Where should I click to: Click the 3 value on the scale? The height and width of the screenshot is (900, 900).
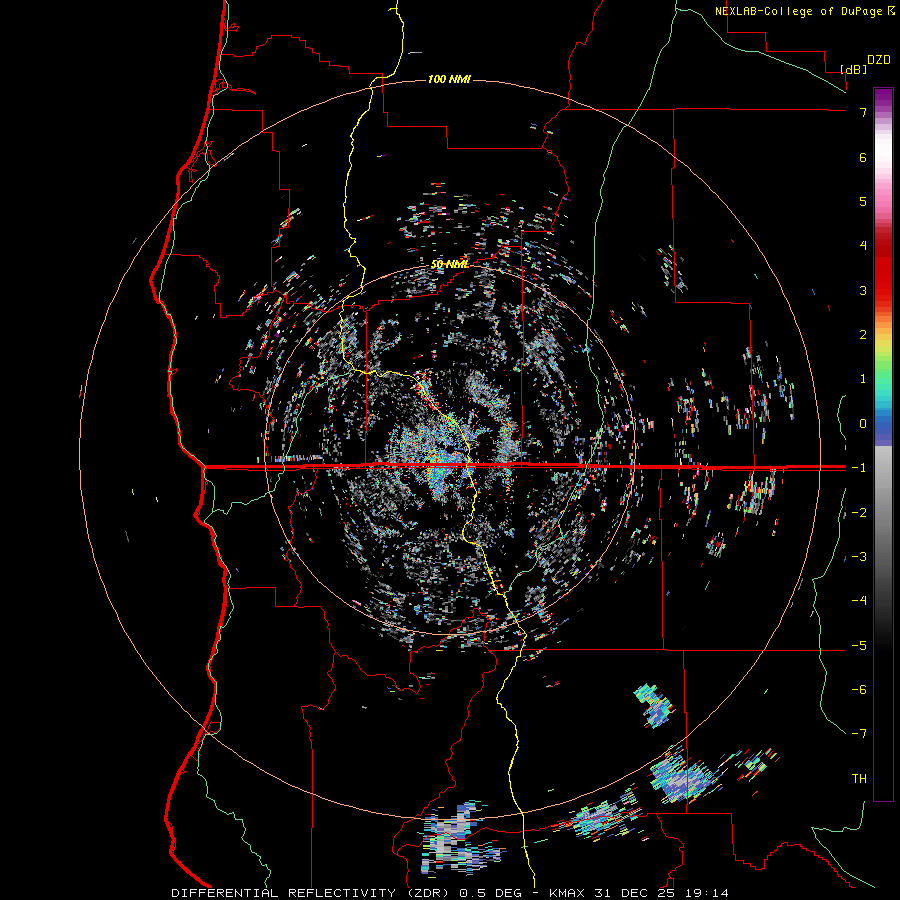[863, 290]
